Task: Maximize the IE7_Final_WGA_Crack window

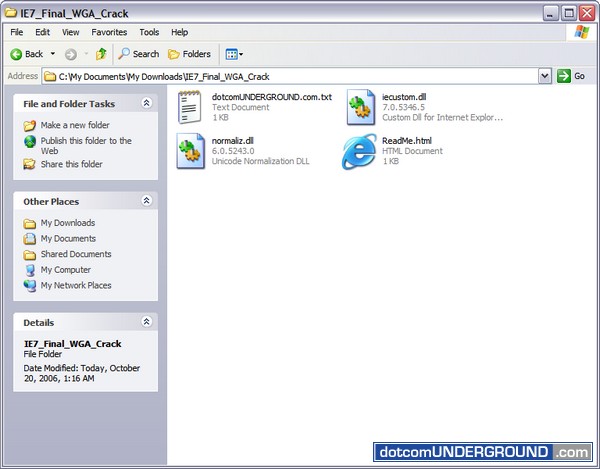Action: click(x=569, y=14)
